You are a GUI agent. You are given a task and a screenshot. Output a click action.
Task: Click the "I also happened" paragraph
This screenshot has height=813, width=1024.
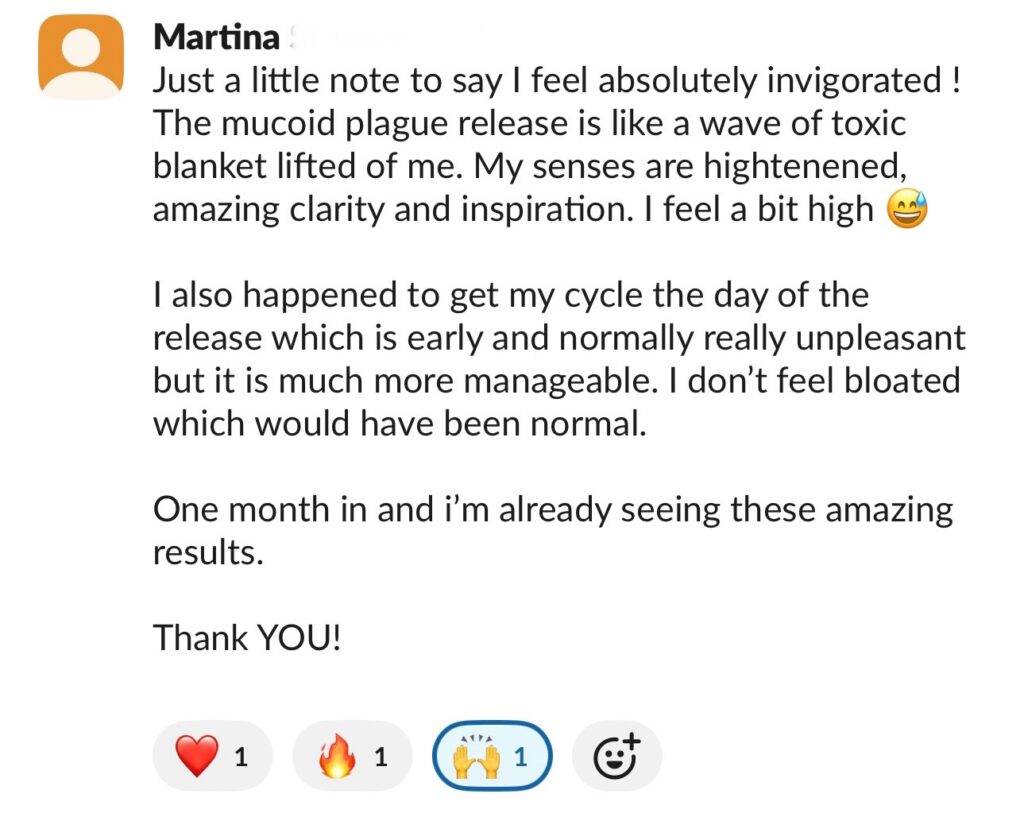pyautogui.click(x=558, y=359)
